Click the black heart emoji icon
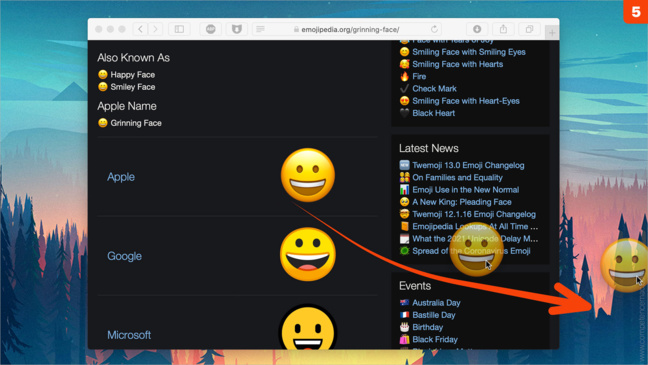 tap(404, 113)
